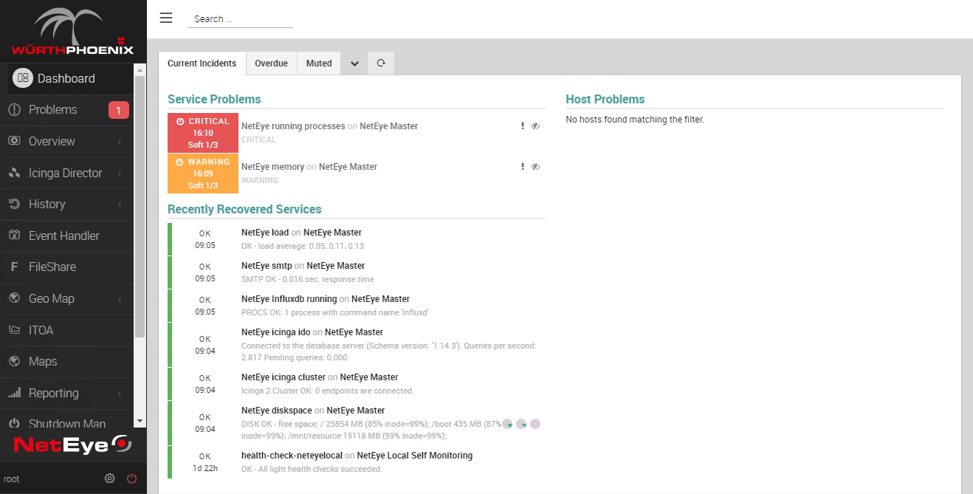Image resolution: width=973 pixels, height=494 pixels.
Task: Click the Würth Phoenix logo
Action: (x=73, y=32)
